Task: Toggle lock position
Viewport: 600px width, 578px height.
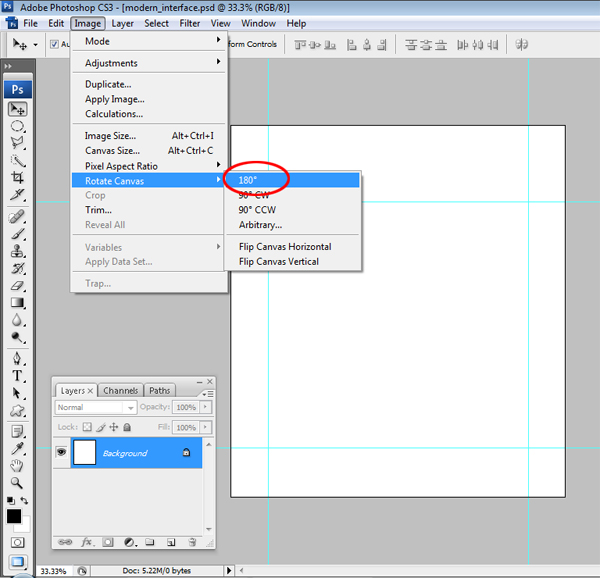Action: click(x=114, y=427)
